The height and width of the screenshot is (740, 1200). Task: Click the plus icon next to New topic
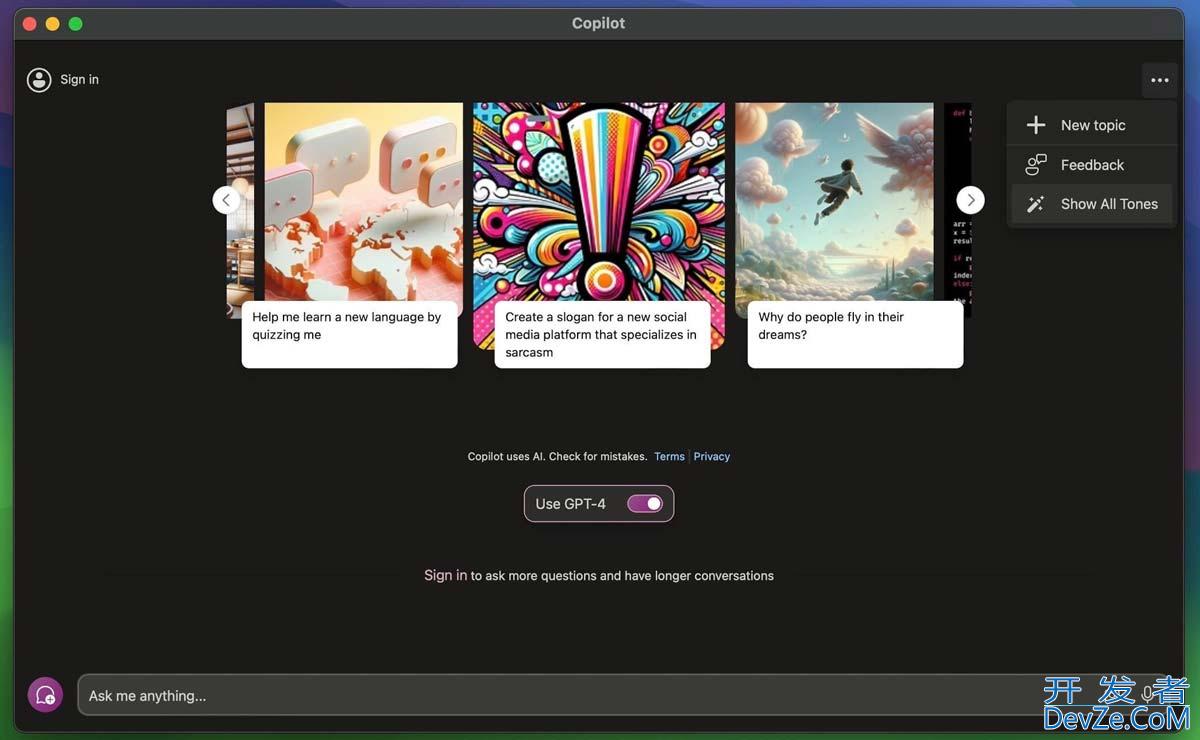1036,125
